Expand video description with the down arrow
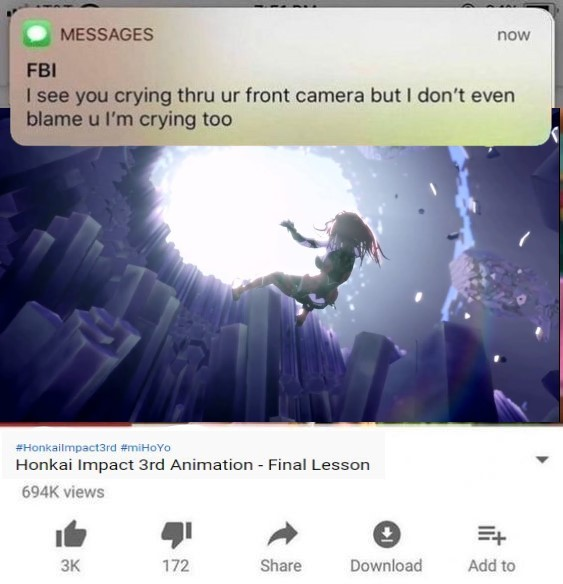The width and height of the screenshot is (563, 584). click(x=542, y=460)
